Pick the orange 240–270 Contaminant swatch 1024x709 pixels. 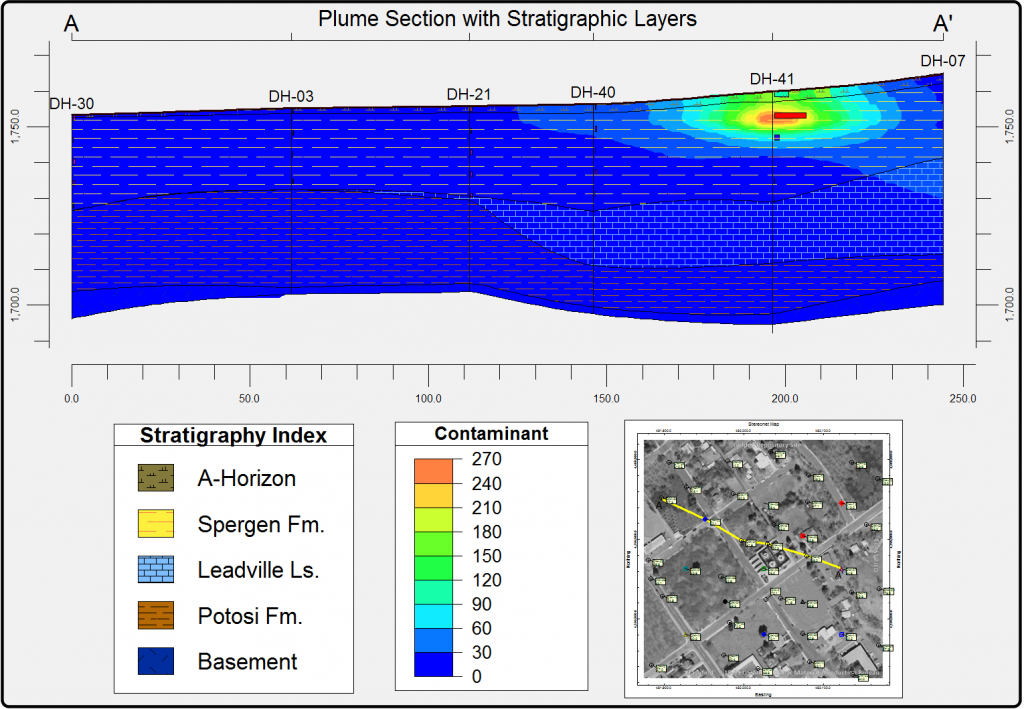coord(434,471)
